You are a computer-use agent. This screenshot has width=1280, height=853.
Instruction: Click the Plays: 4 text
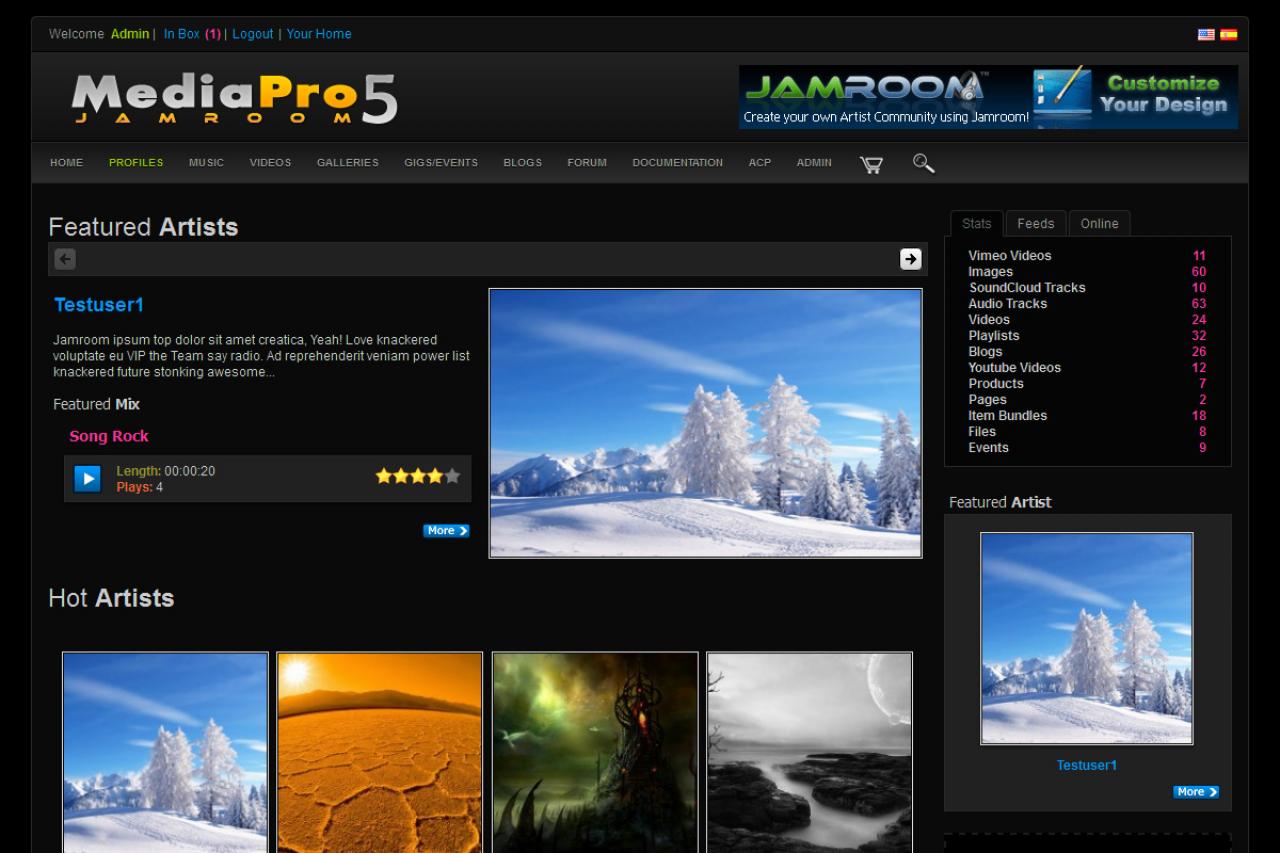[x=140, y=487]
